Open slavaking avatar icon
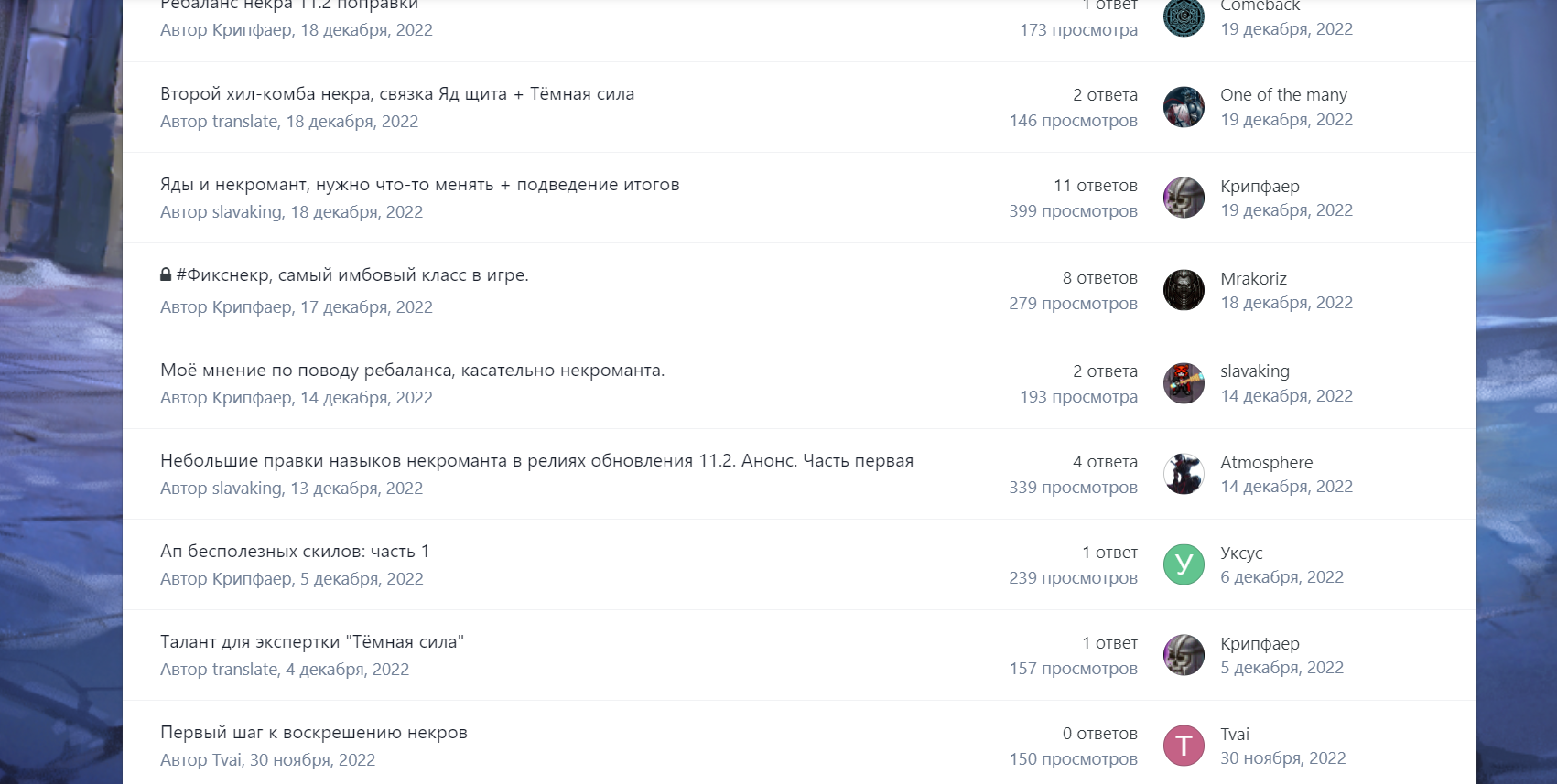This screenshot has width=1557, height=784. point(1184,383)
